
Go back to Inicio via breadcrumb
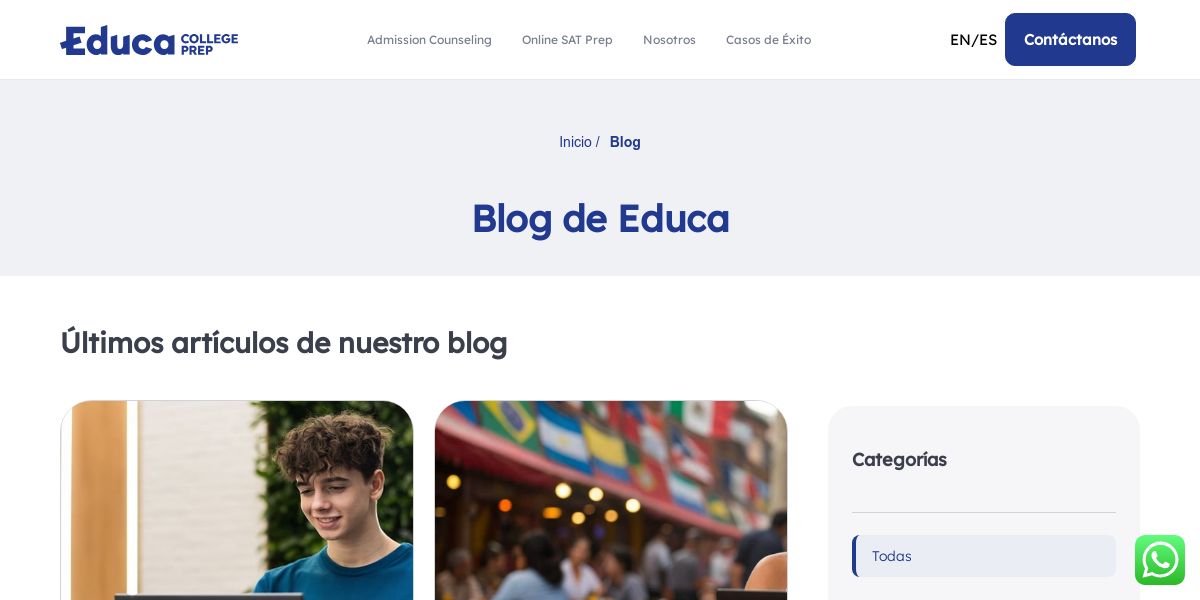(x=575, y=142)
